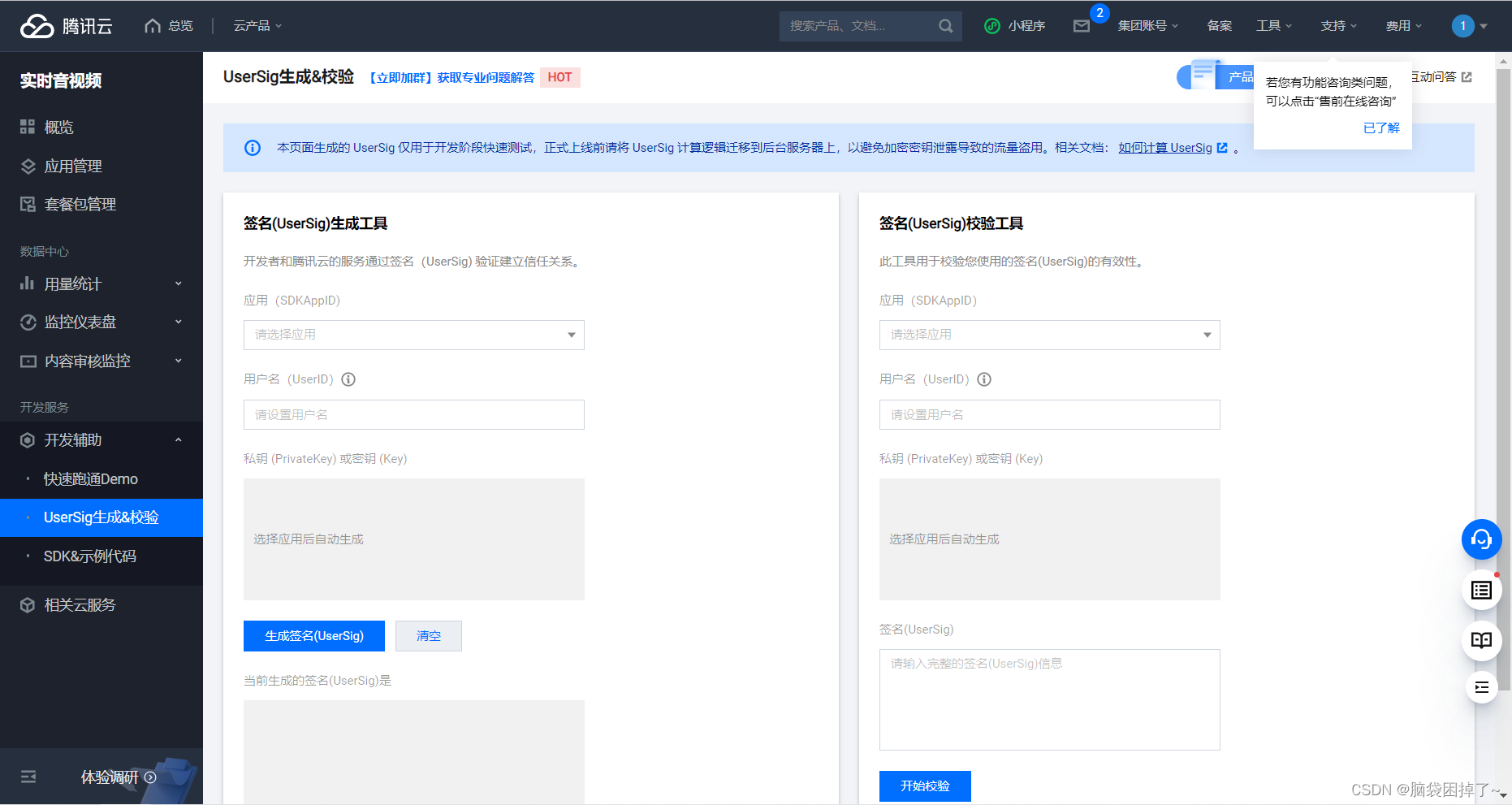Image resolution: width=1512 pixels, height=805 pixels.
Task: Collapse the sidebar using bottom menu icon
Action: coord(28,777)
